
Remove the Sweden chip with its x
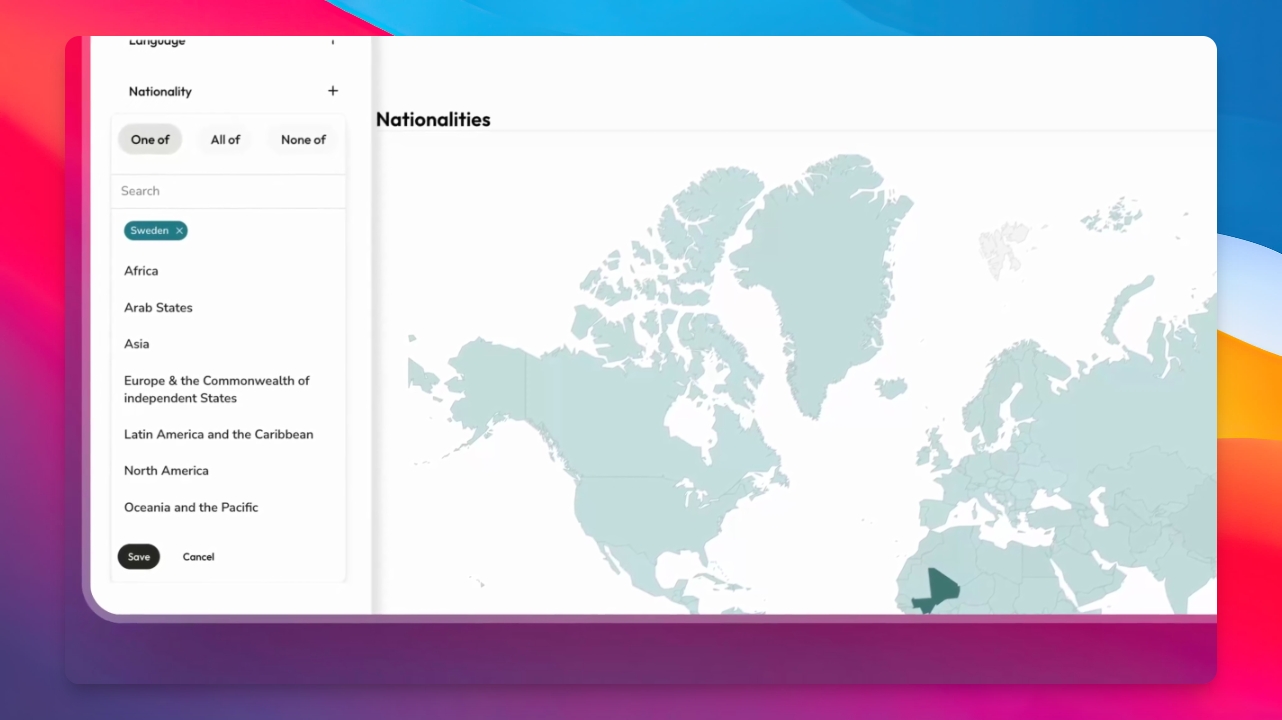coord(179,231)
